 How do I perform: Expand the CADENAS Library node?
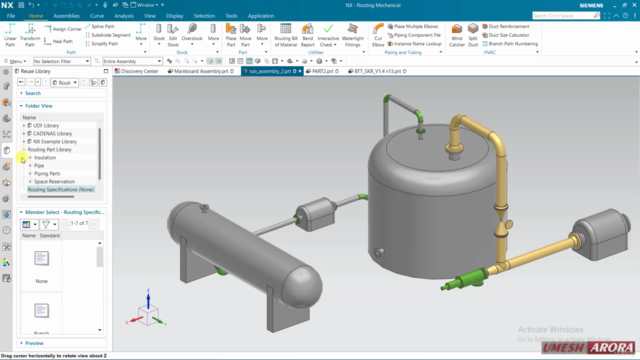(x=24, y=133)
